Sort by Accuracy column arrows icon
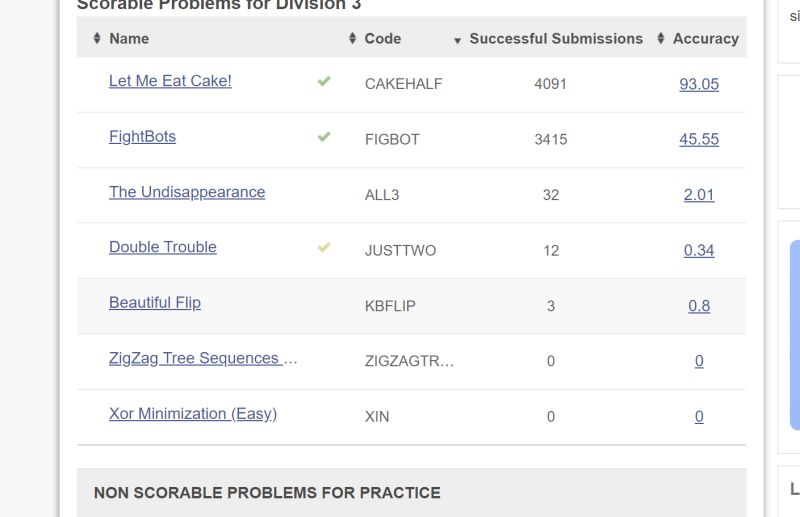Image resolution: width=800 pixels, height=517 pixels. [661, 38]
